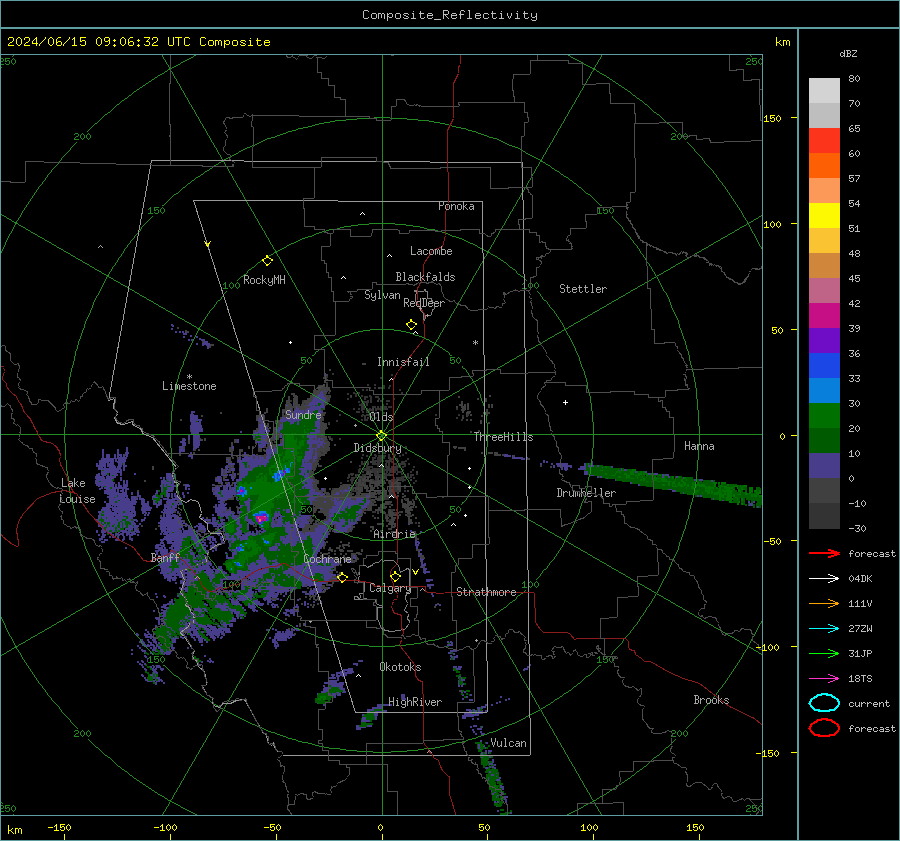Click the yellow diamond marker below RedDeer

411,325
